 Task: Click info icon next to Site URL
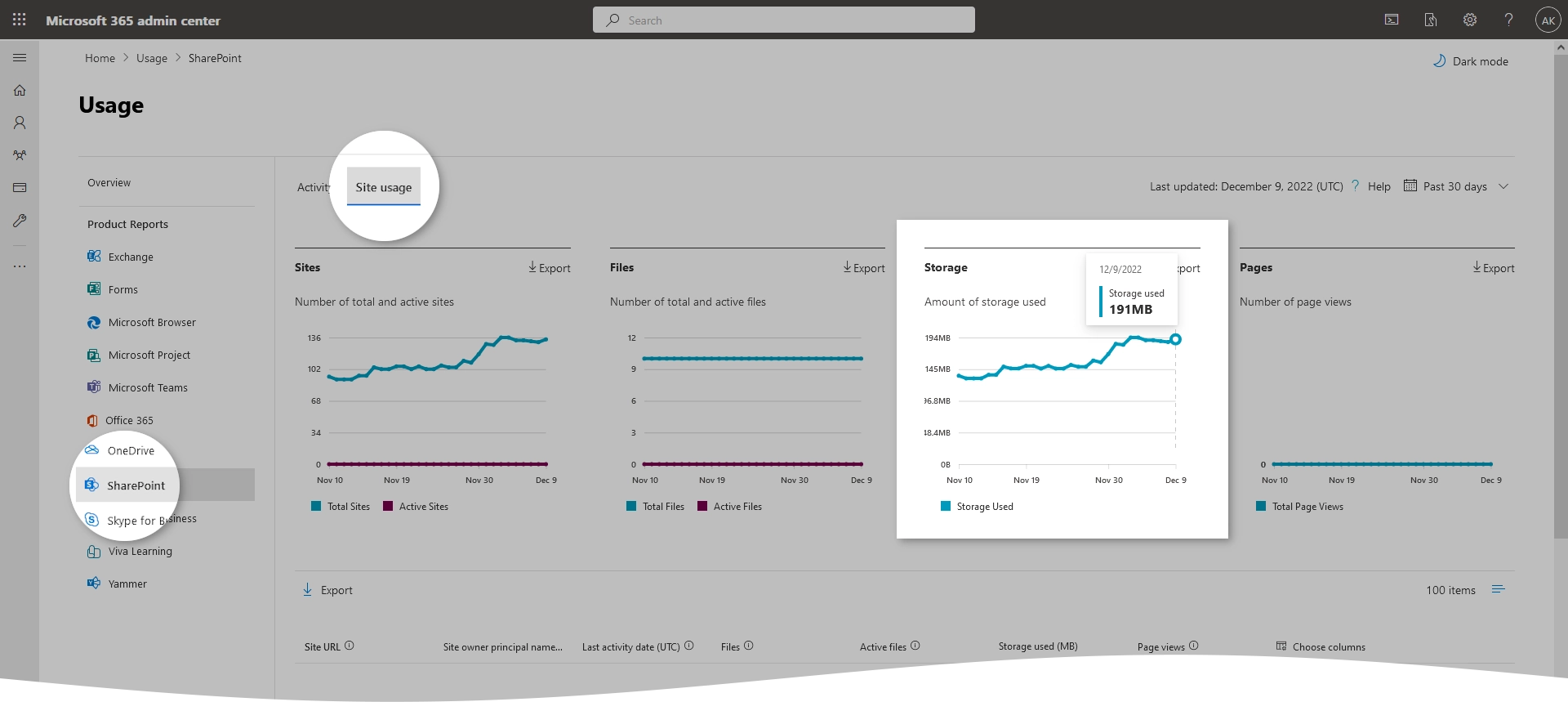[350, 646]
